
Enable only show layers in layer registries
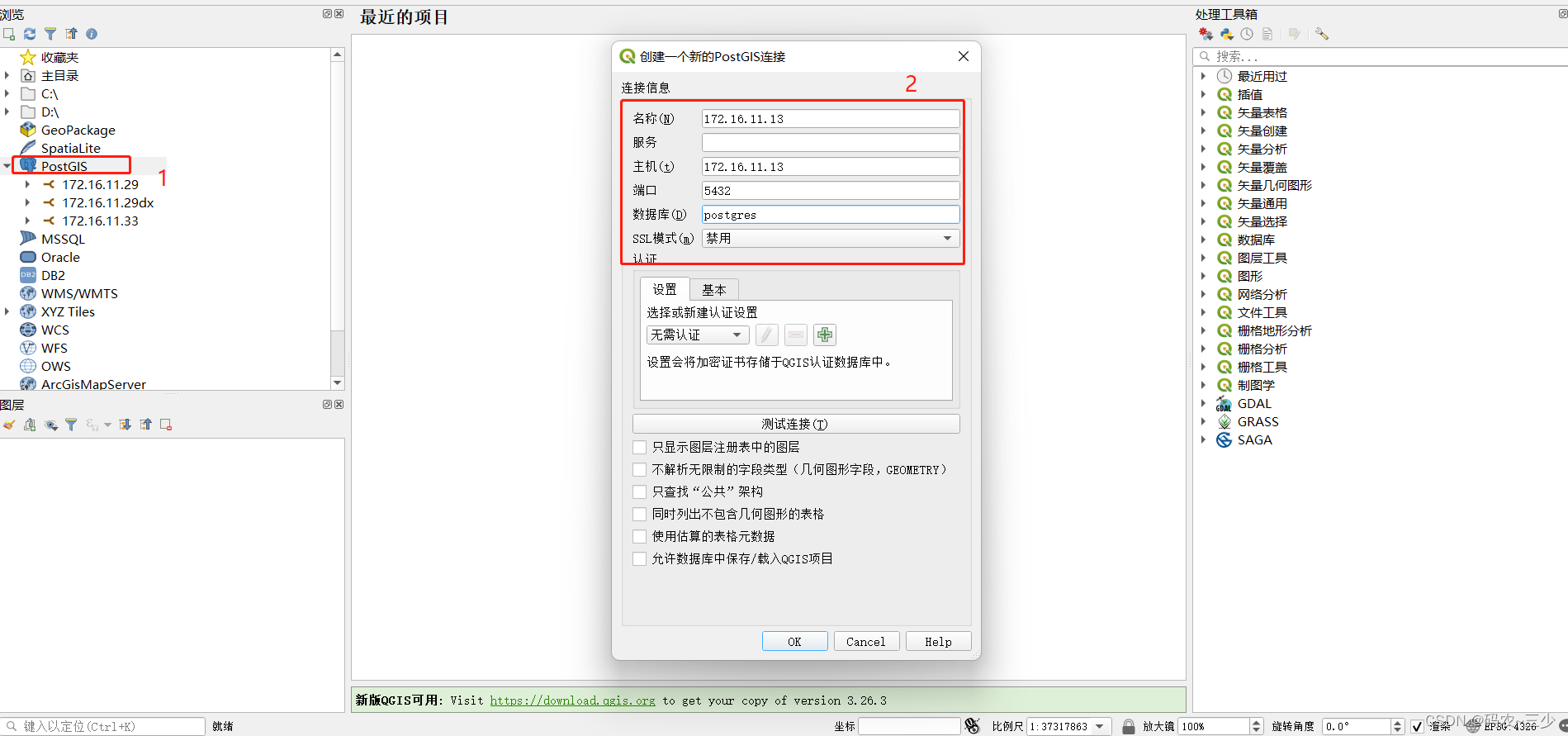(639, 447)
